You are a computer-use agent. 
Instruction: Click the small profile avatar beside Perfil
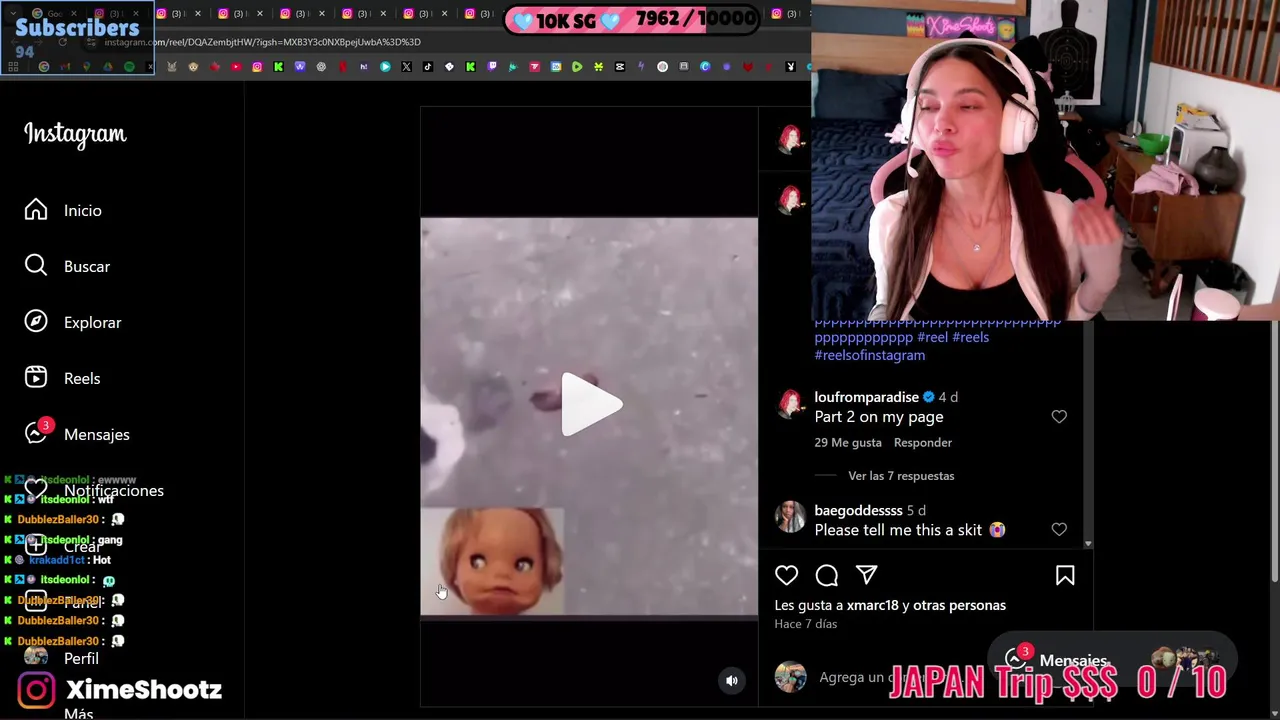(x=36, y=657)
